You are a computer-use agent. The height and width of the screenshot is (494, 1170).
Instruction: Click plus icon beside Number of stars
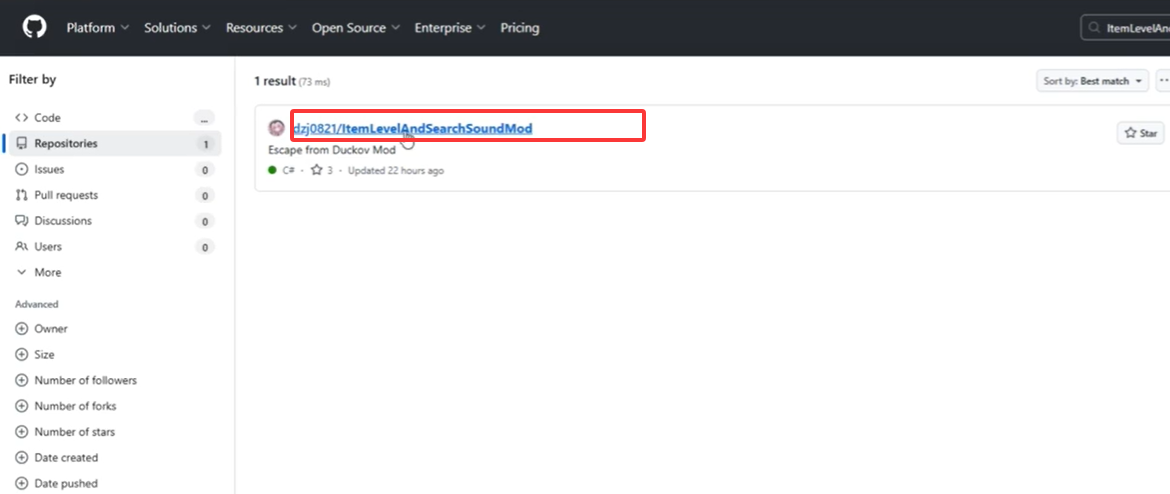coord(22,432)
